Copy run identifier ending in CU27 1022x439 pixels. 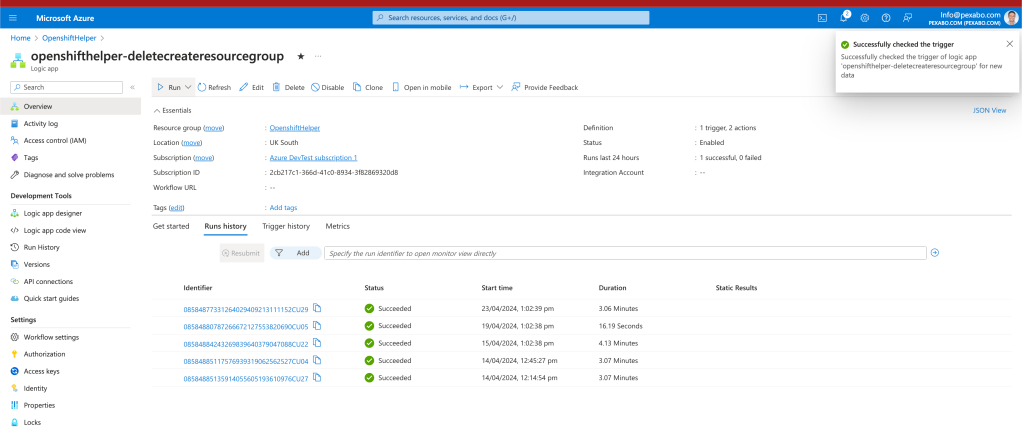(317, 376)
